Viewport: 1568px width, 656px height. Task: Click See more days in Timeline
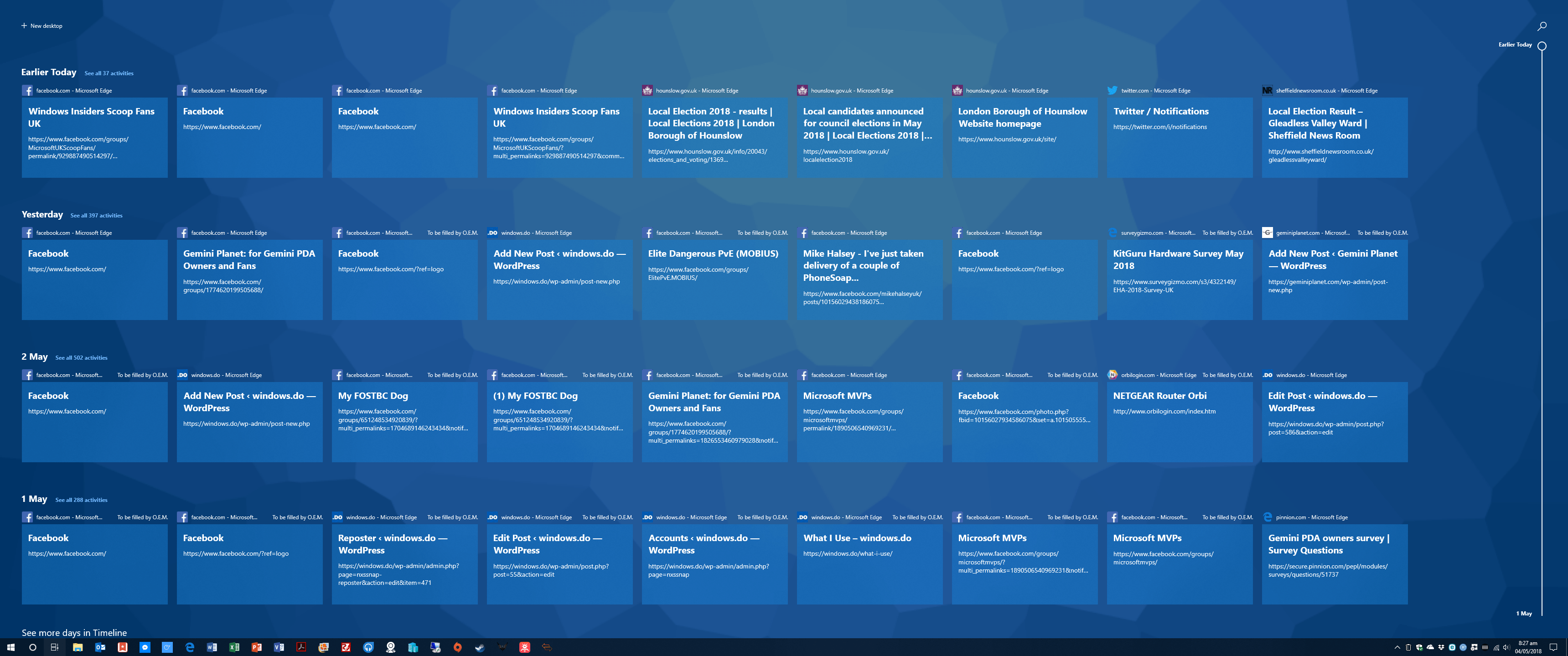(74, 632)
